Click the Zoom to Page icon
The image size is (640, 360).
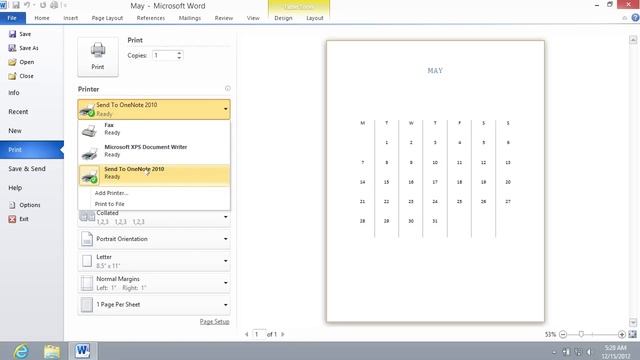click(x=633, y=334)
